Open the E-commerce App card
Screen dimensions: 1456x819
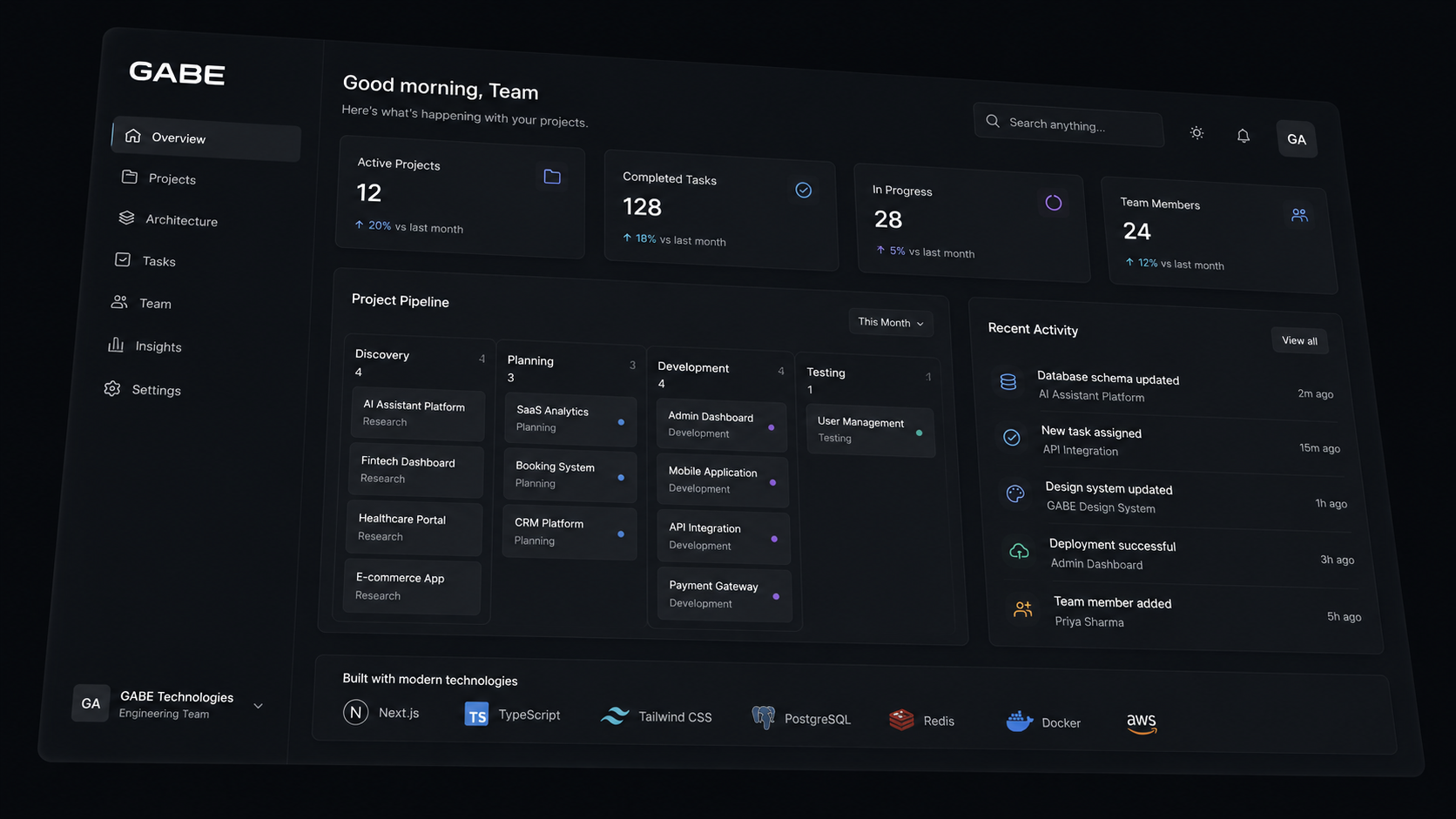(x=412, y=587)
